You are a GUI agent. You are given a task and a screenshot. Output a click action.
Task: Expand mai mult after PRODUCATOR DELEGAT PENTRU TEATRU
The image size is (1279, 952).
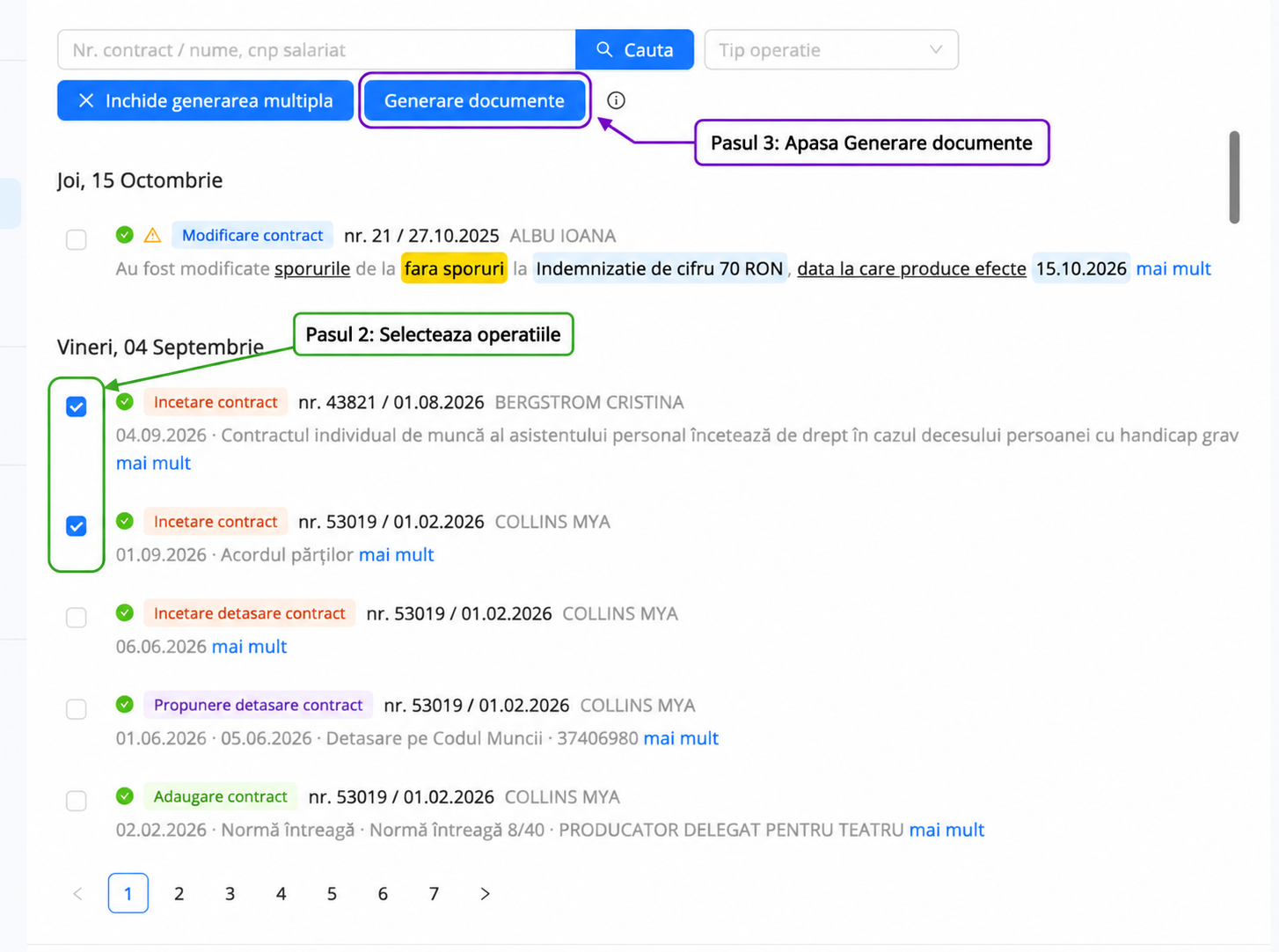pyautogui.click(x=946, y=830)
